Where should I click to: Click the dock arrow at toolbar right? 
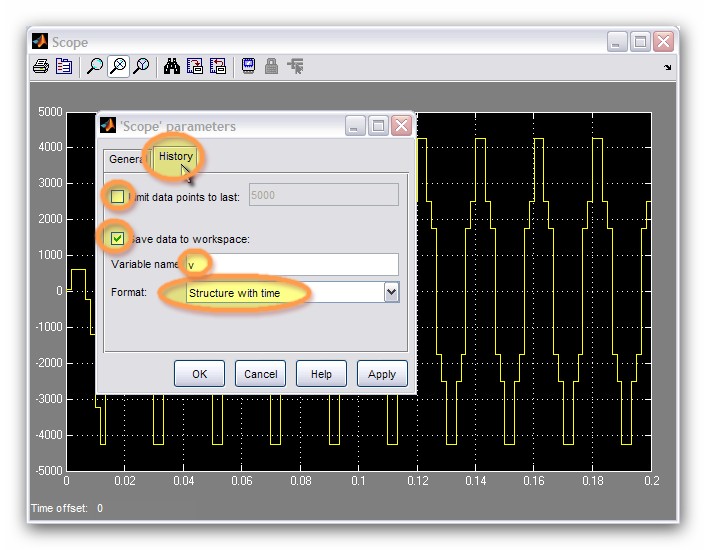[x=668, y=68]
